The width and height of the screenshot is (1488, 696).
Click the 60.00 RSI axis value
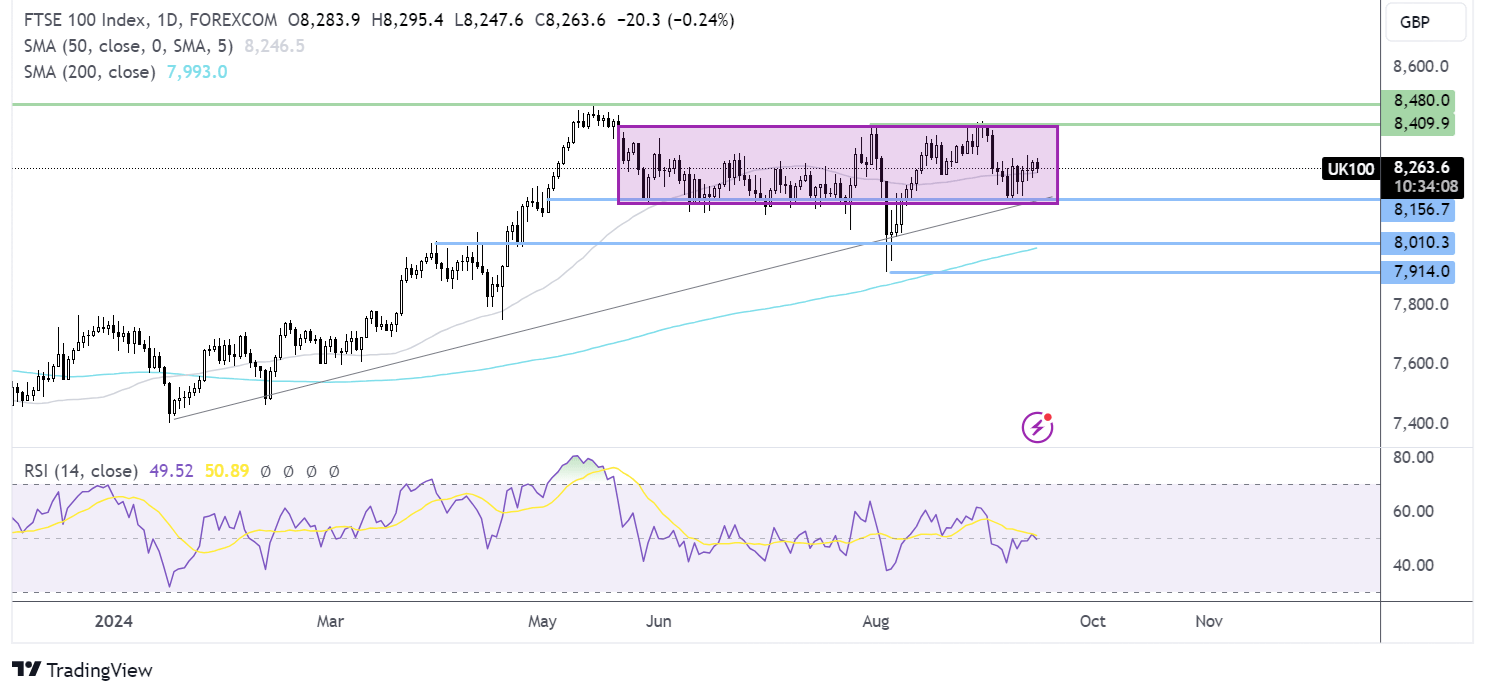click(x=1414, y=511)
